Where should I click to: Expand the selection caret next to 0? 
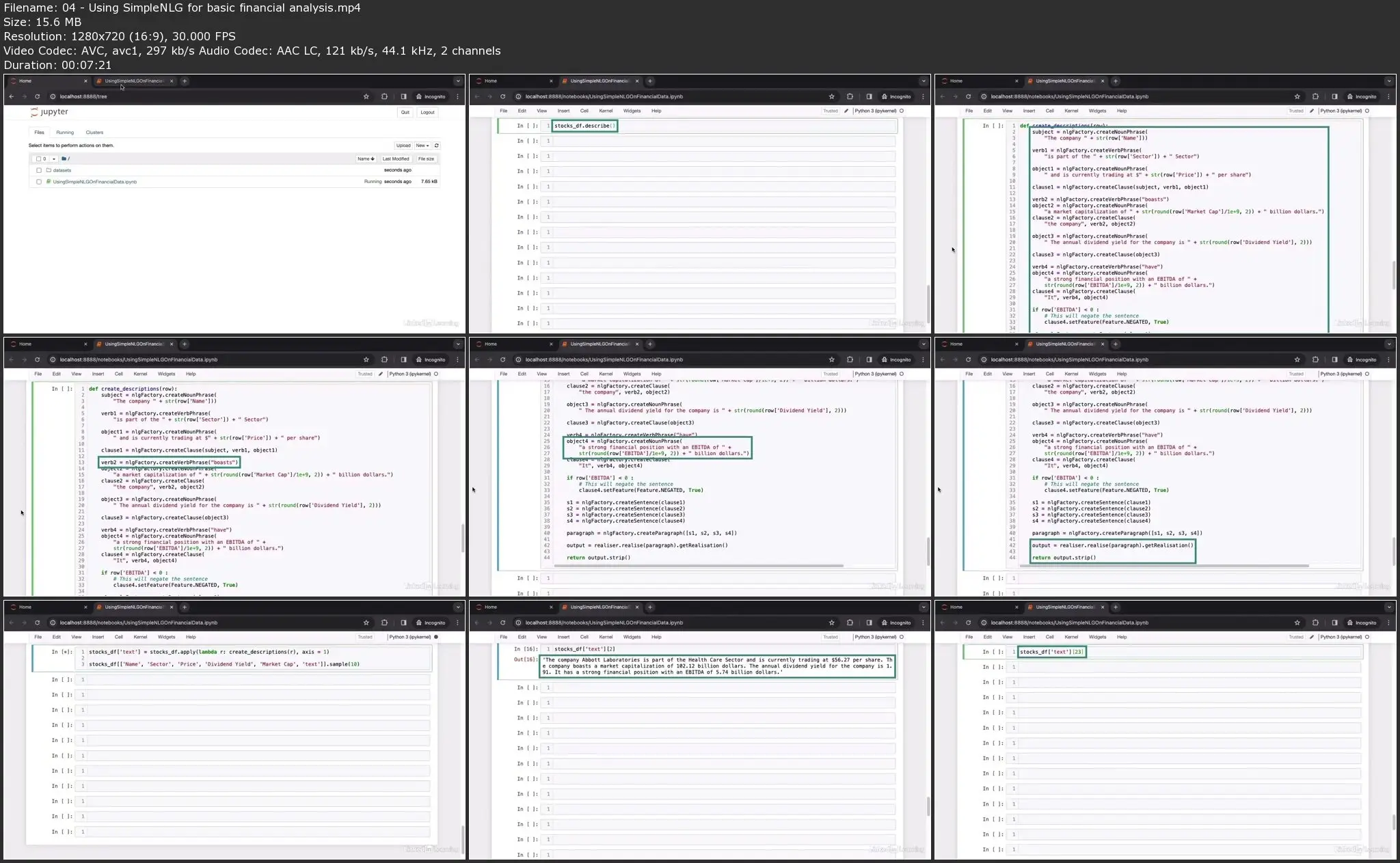click(x=53, y=159)
